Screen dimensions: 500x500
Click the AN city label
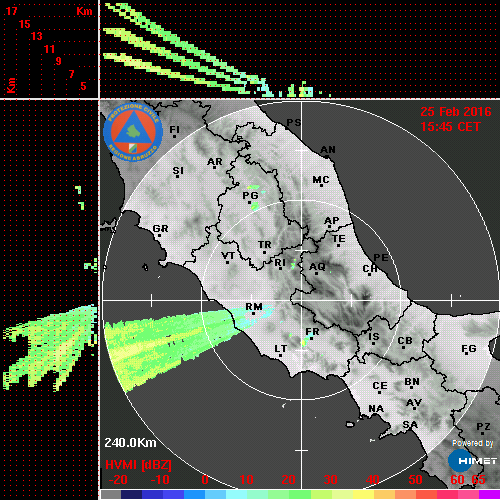click(x=328, y=150)
